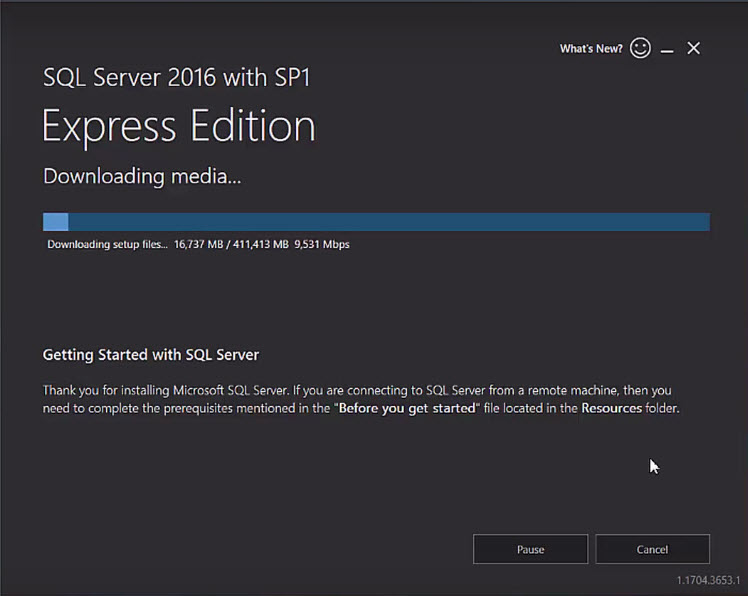Minimize the installer window

pyautogui.click(x=667, y=50)
